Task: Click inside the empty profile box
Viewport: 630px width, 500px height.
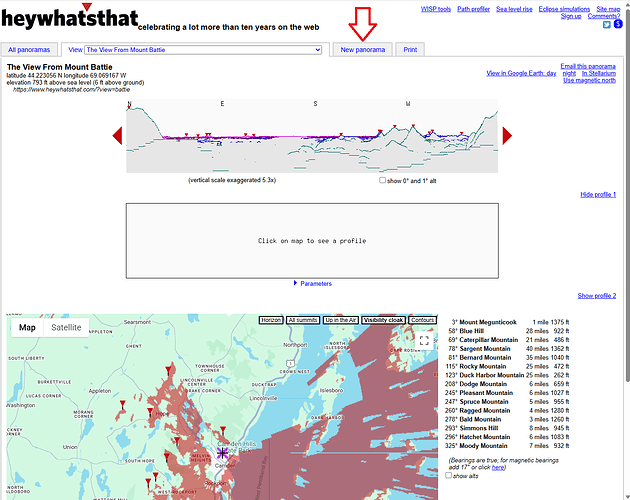Action: point(311,240)
